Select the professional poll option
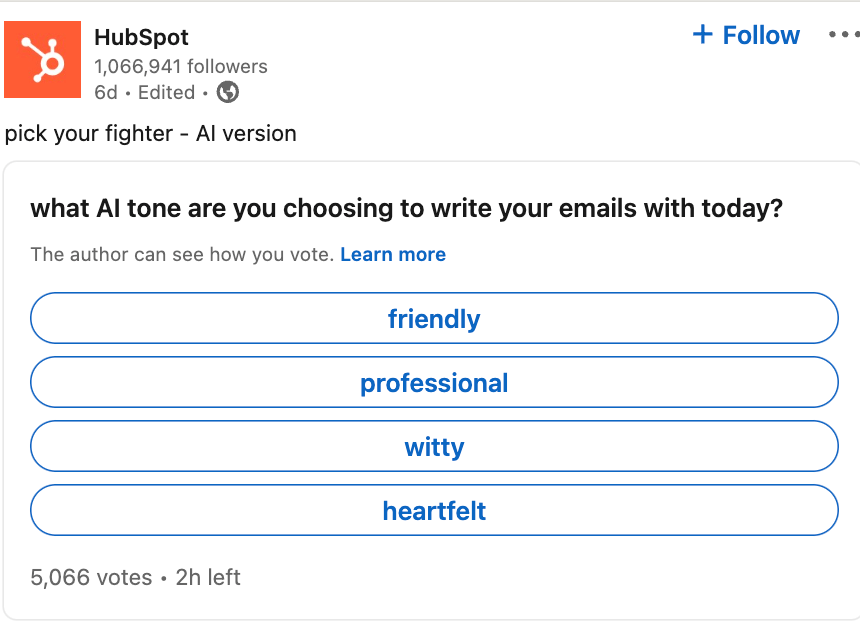Viewport: 860px width, 626px height. pos(434,383)
